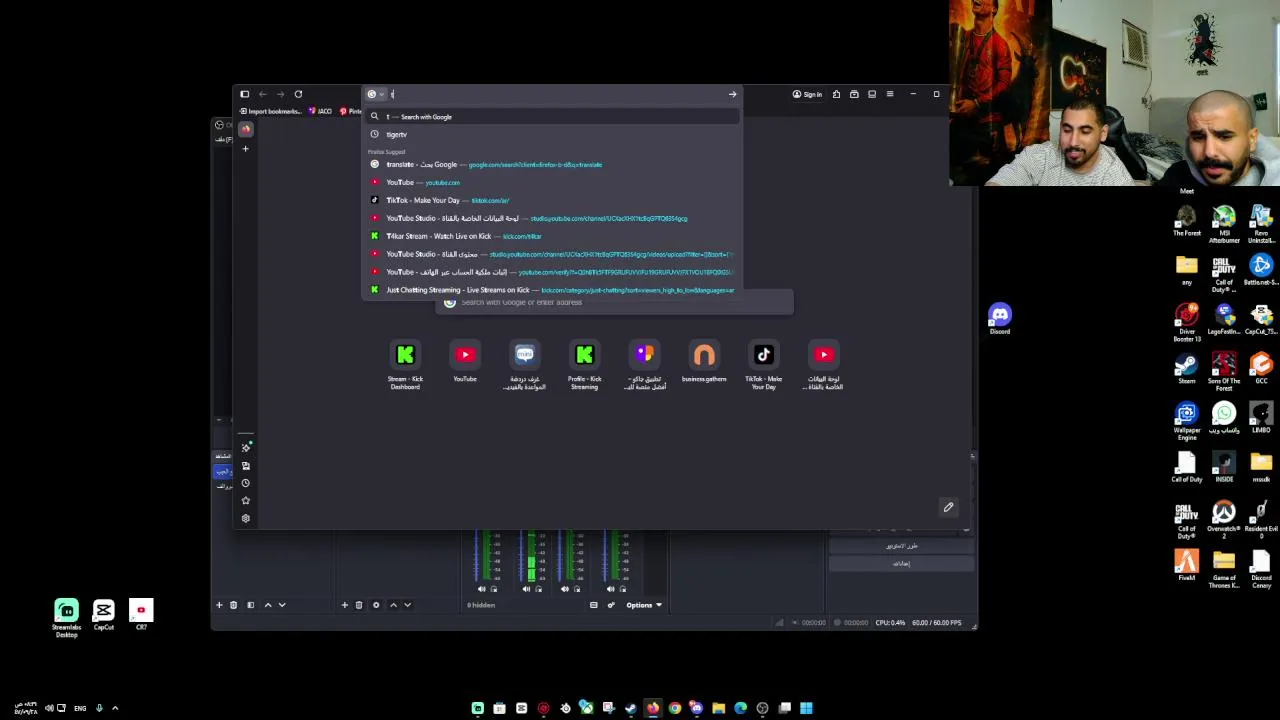Add a scene with plus button in OBS scenes panel

coord(219,605)
